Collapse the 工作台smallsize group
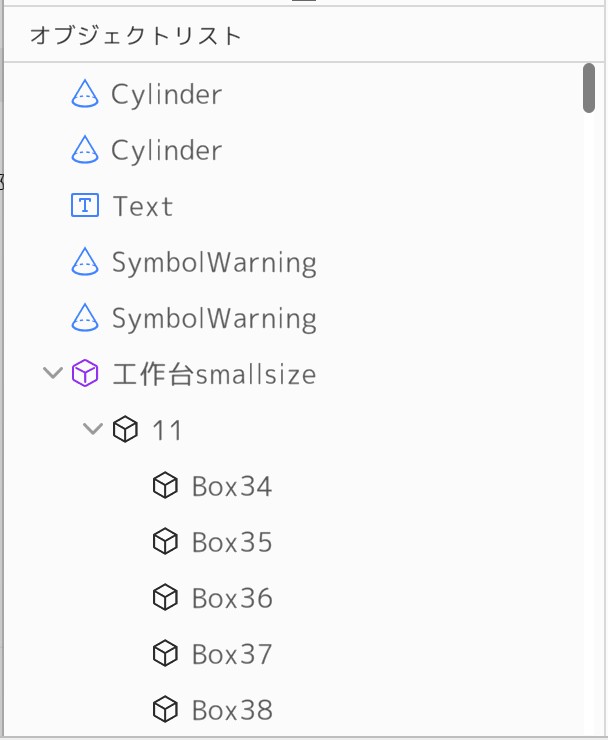The image size is (608, 740). coord(52,373)
